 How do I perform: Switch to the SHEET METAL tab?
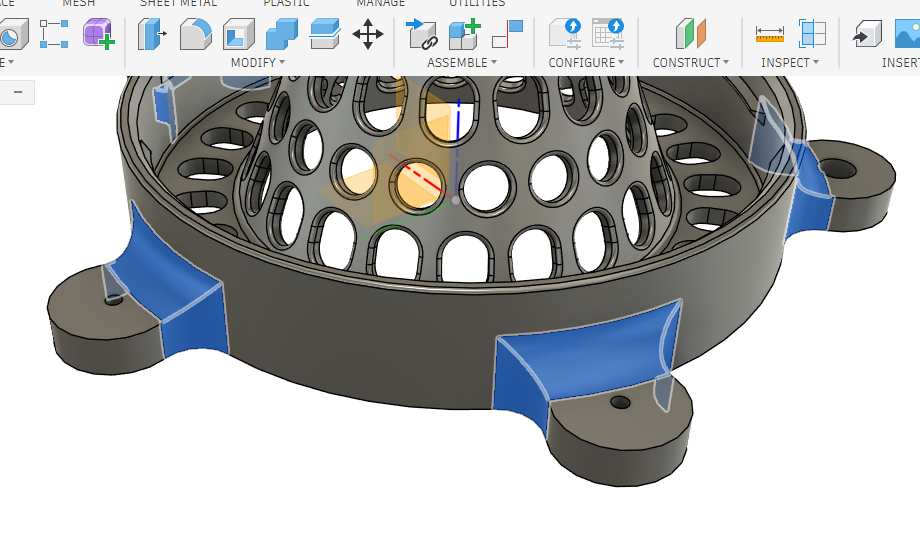[178, 4]
